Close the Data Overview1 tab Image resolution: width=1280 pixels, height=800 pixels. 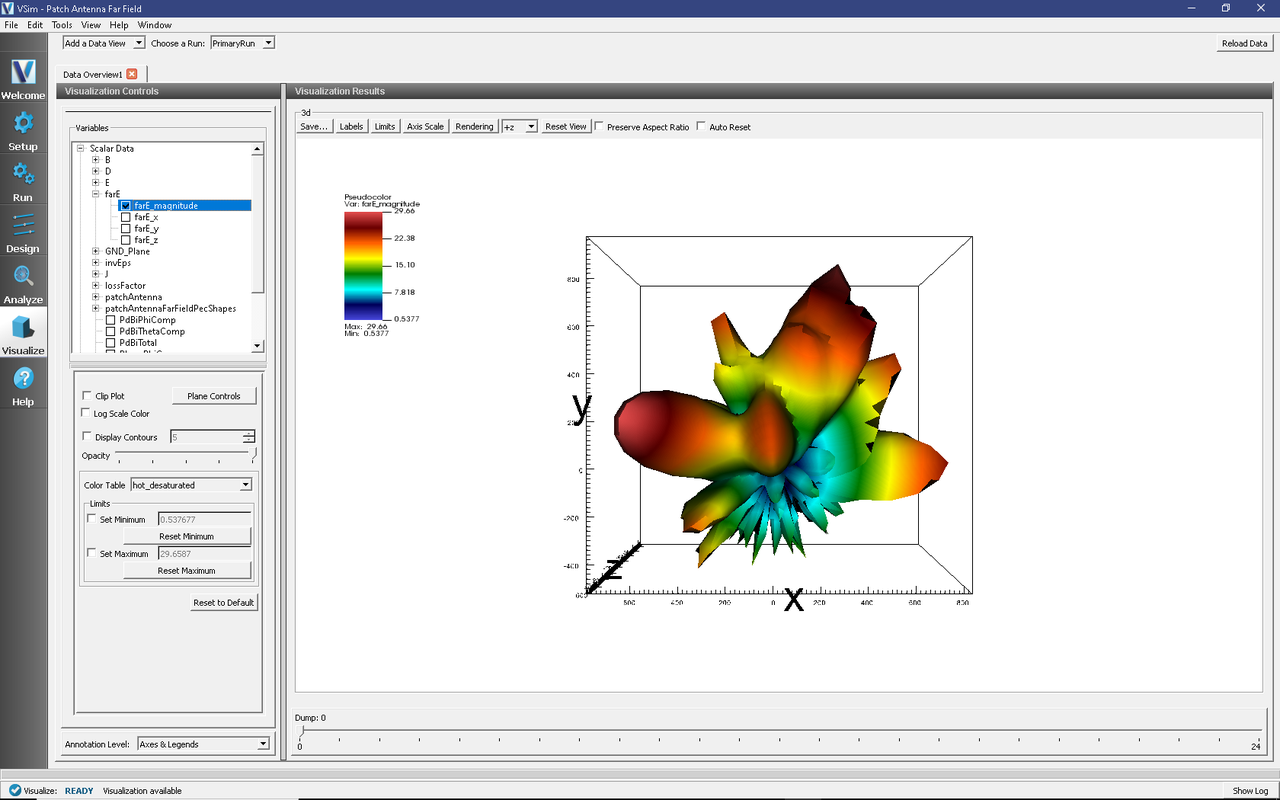point(132,74)
